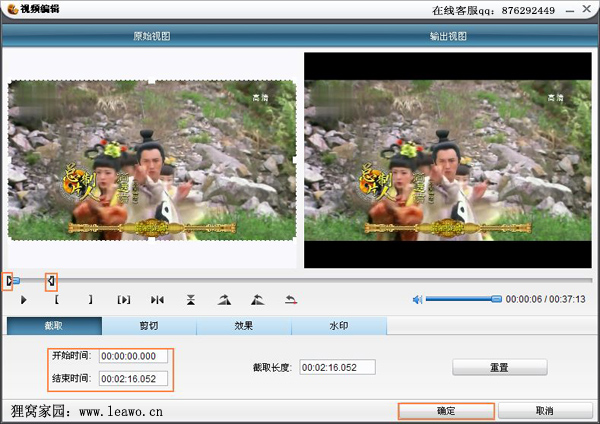Mute audio with the speaker icon
Screen dimensions: 600x424
click(417, 299)
